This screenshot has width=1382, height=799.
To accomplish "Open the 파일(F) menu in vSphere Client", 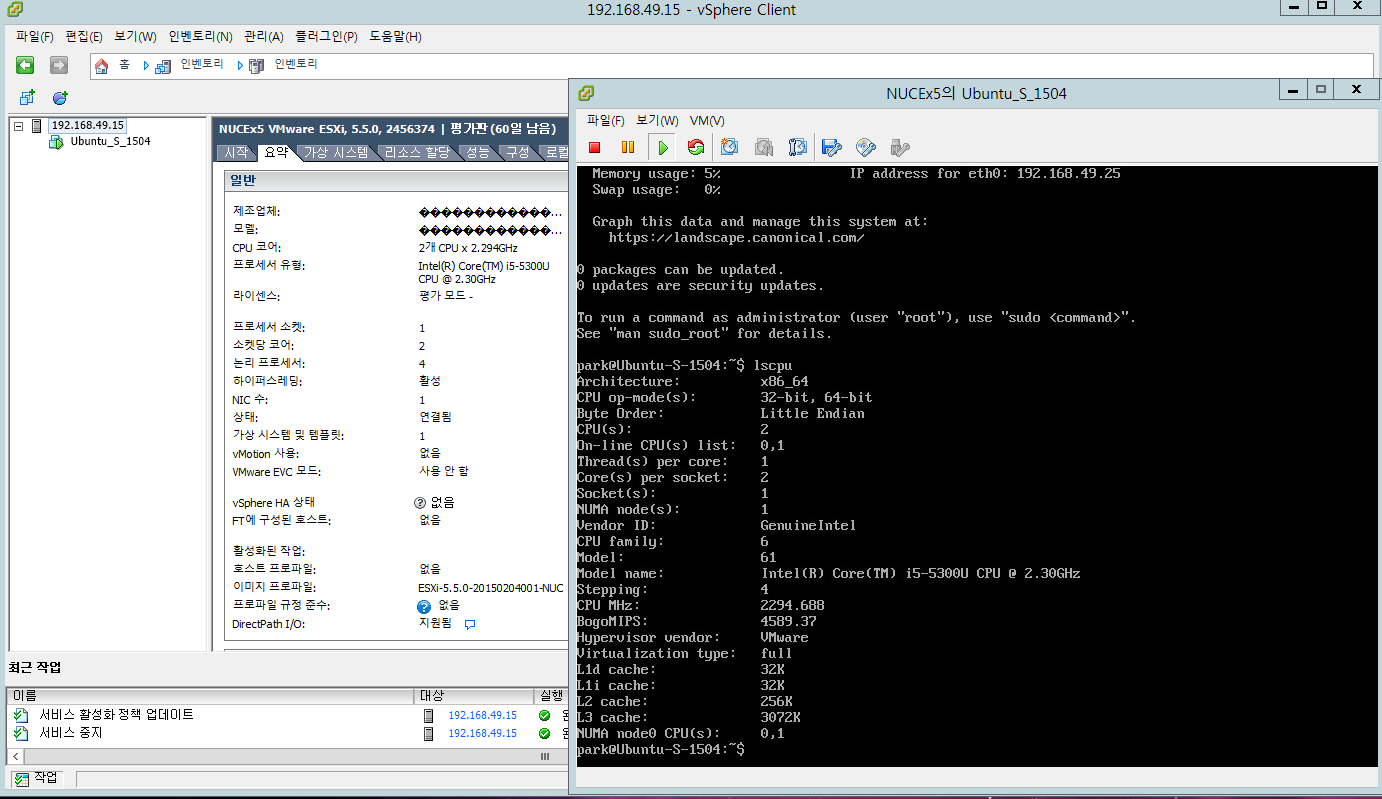I will [x=34, y=36].
